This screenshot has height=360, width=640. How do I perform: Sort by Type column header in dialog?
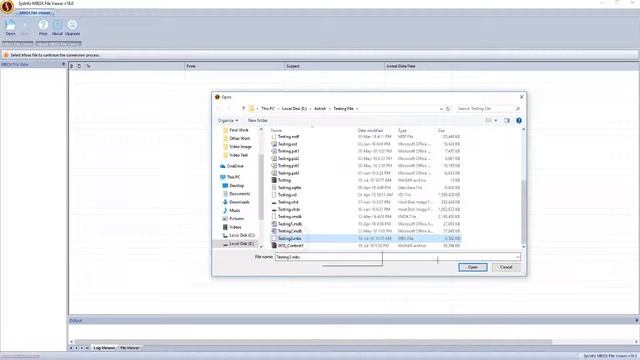[402, 131]
